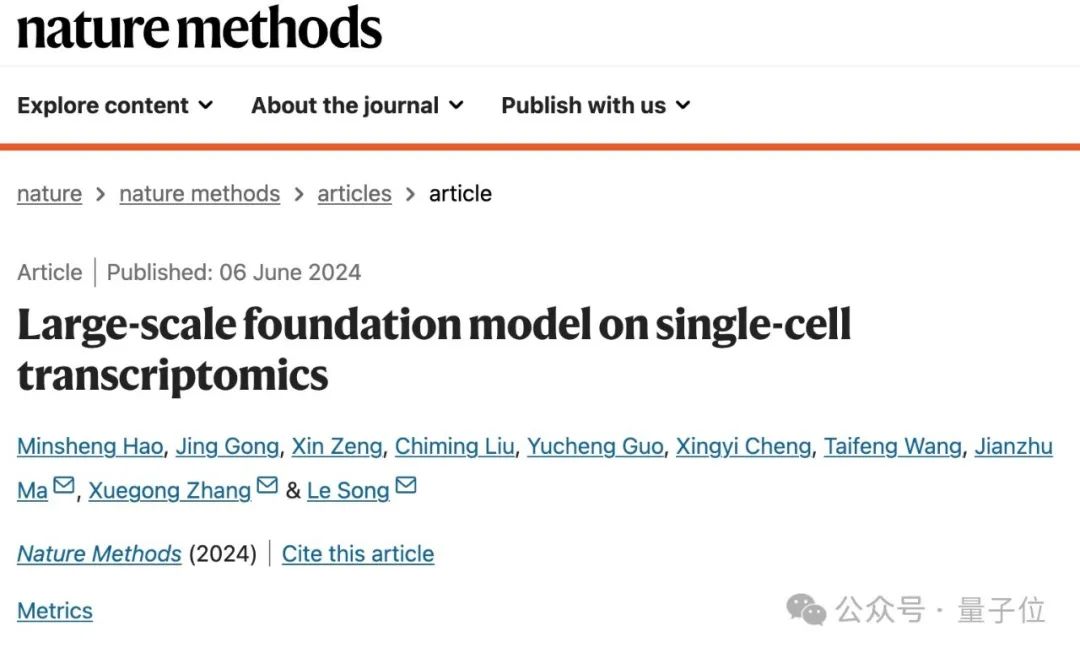This screenshot has height=653, width=1080.
Task: Select author Jing Gong's name link
Action: coord(227,446)
